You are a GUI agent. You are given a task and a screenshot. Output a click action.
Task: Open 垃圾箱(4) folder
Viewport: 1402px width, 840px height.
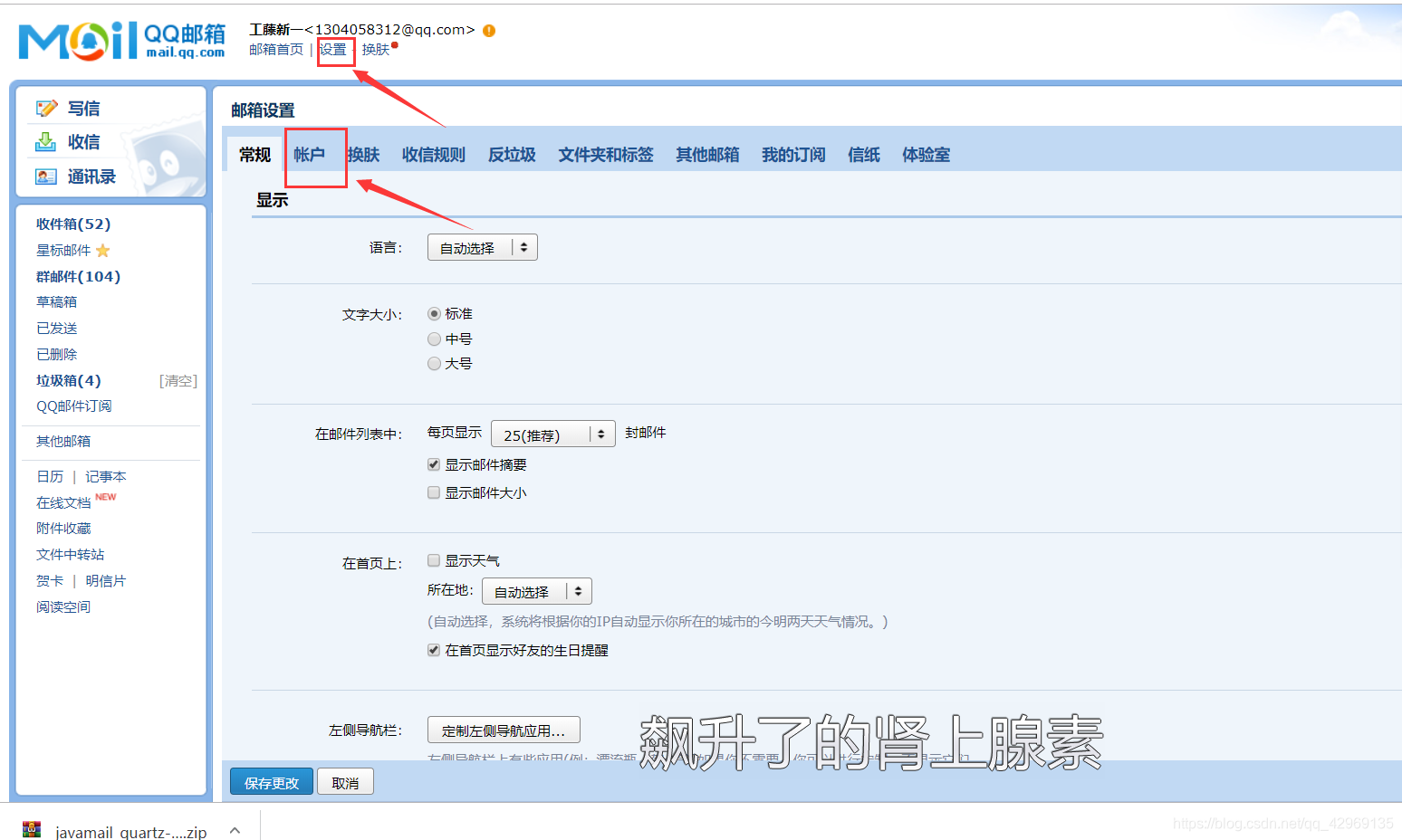click(x=69, y=381)
